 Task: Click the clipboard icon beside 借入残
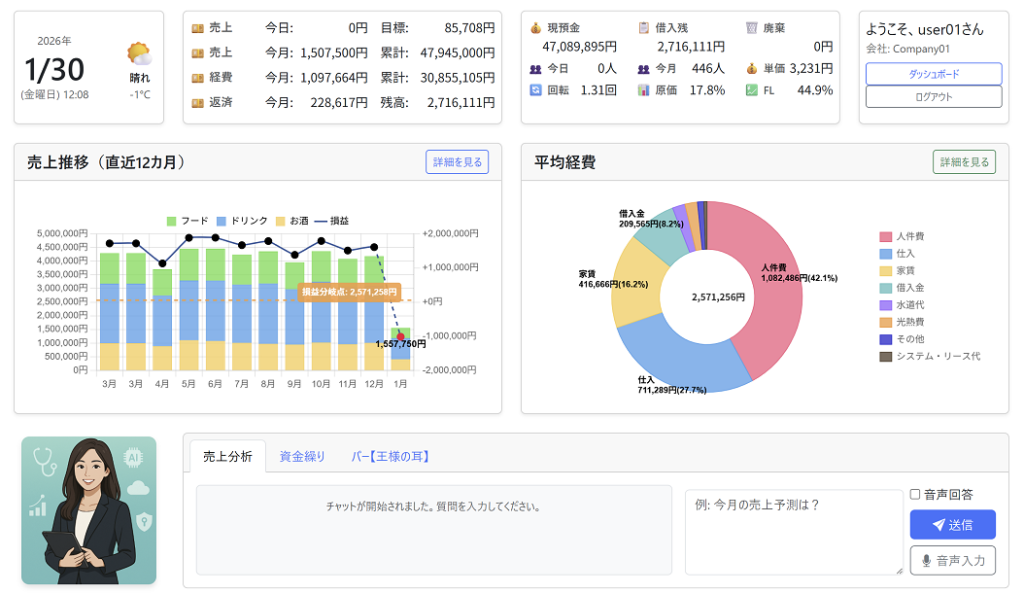(x=645, y=28)
